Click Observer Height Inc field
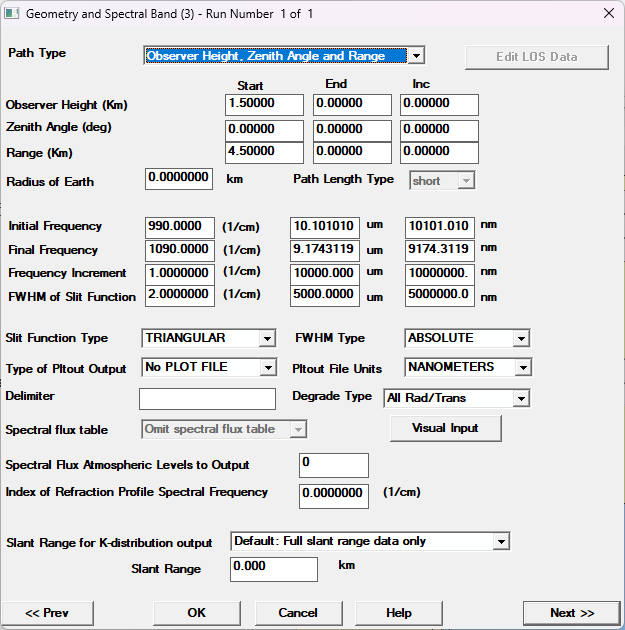 point(439,104)
